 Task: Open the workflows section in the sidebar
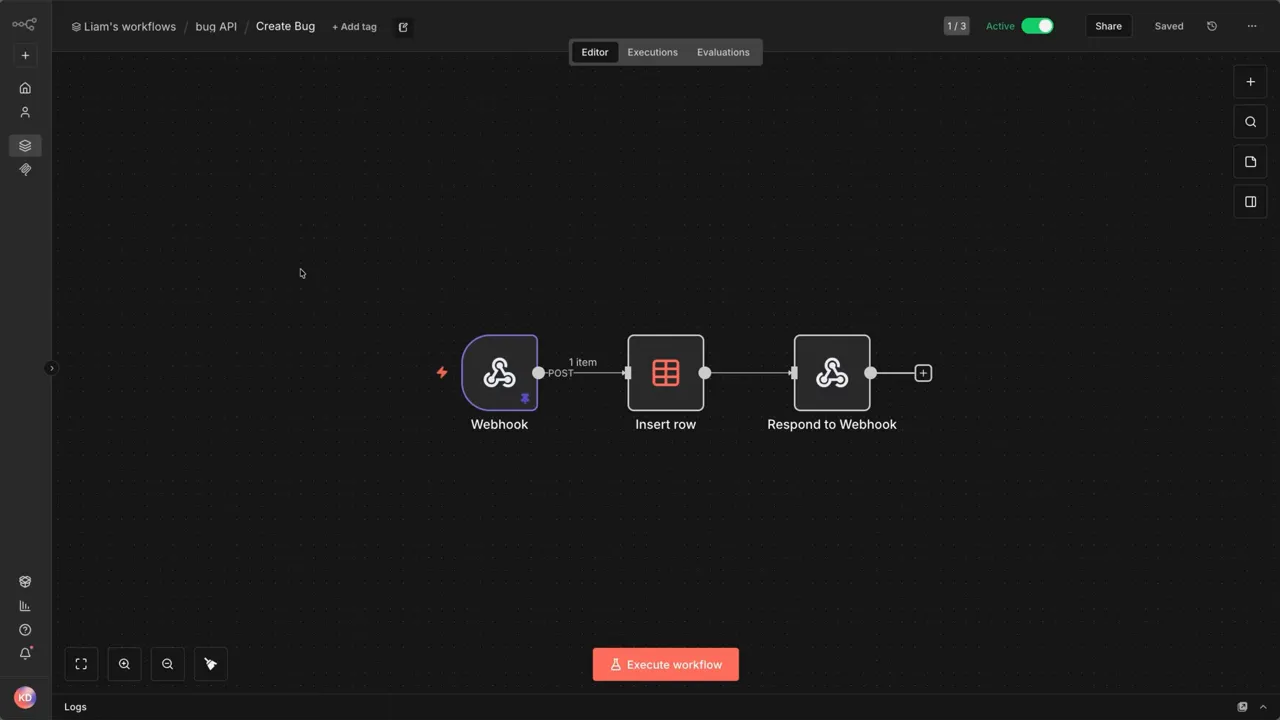click(x=25, y=145)
